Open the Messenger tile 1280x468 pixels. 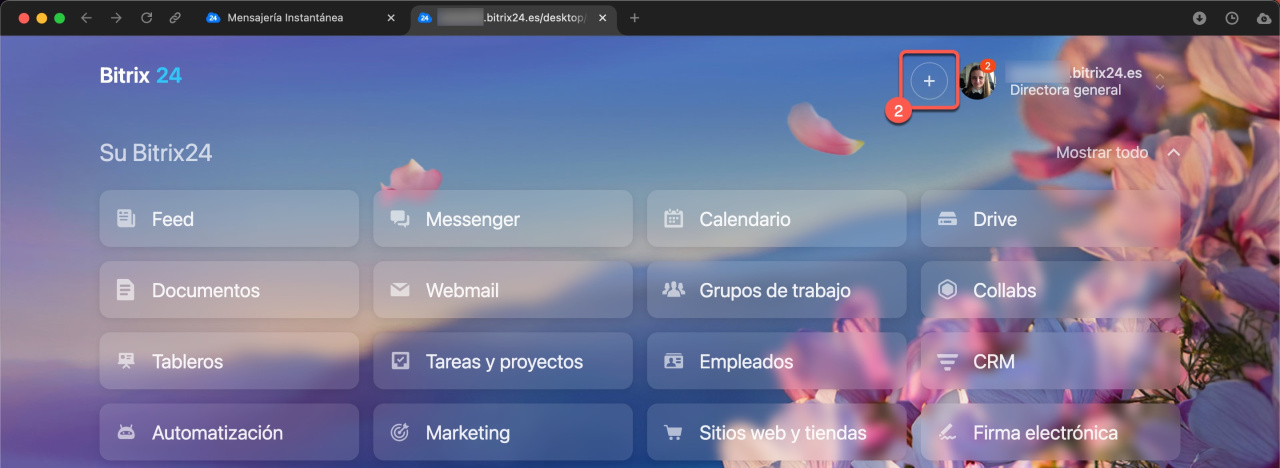point(503,219)
